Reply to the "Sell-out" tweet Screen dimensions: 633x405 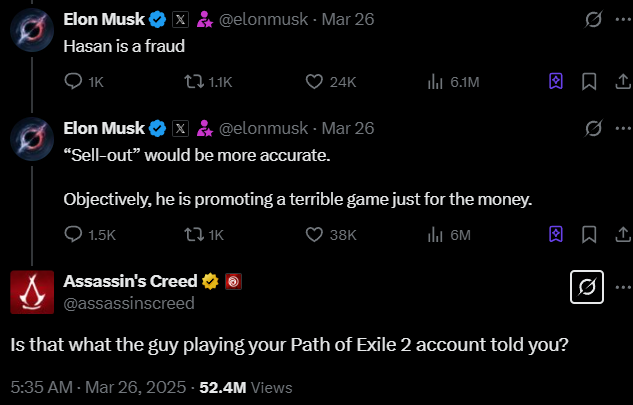[x=73, y=235]
